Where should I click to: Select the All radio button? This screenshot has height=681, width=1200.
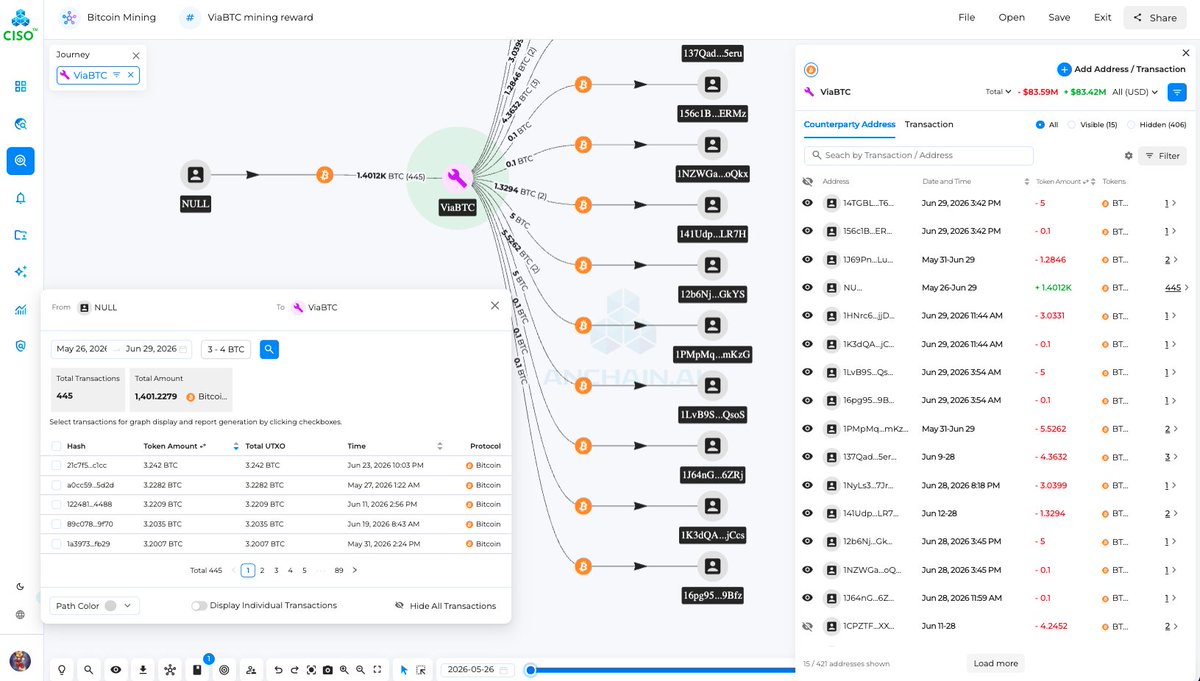(x=1040, y=125)
